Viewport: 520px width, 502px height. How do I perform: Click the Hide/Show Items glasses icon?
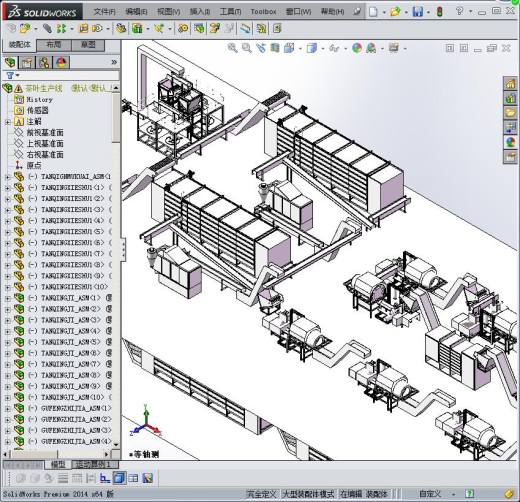click(x=334, y=48)
